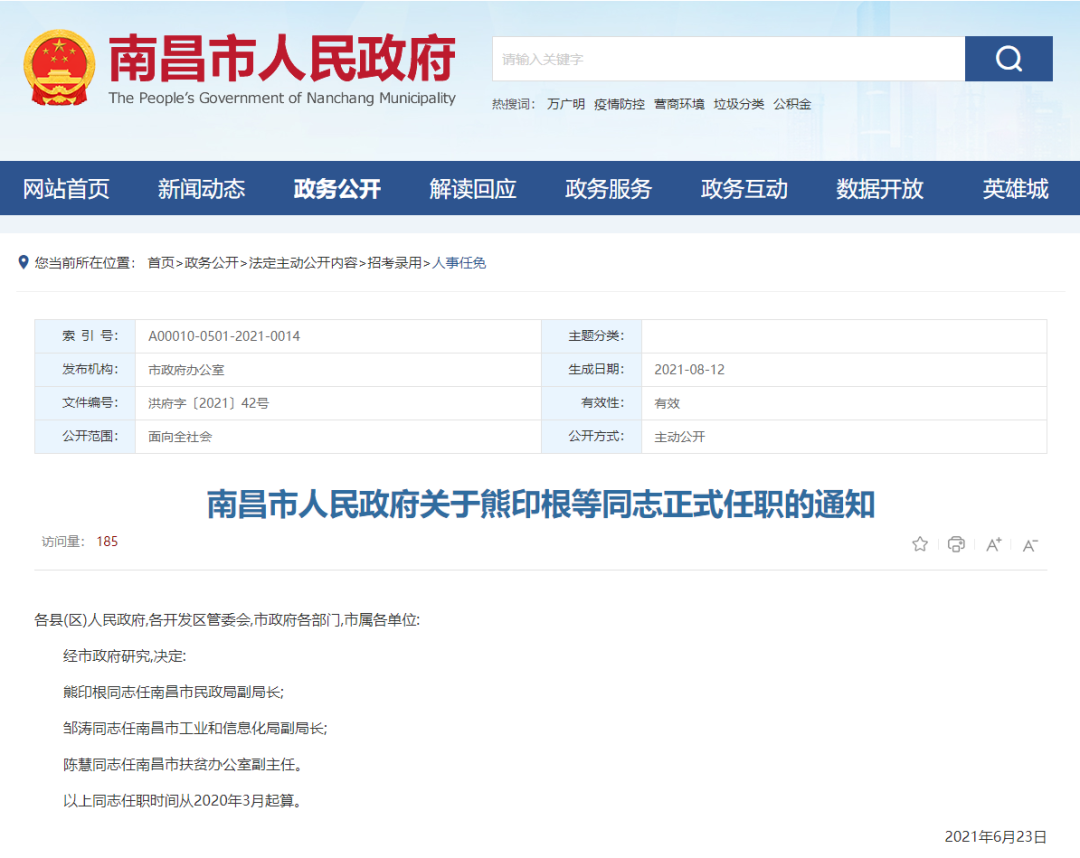Viewport: 1080px width, 858px height.
Task: Click document number 洪府字〔2021〕42号
Action: coord(209,404)
